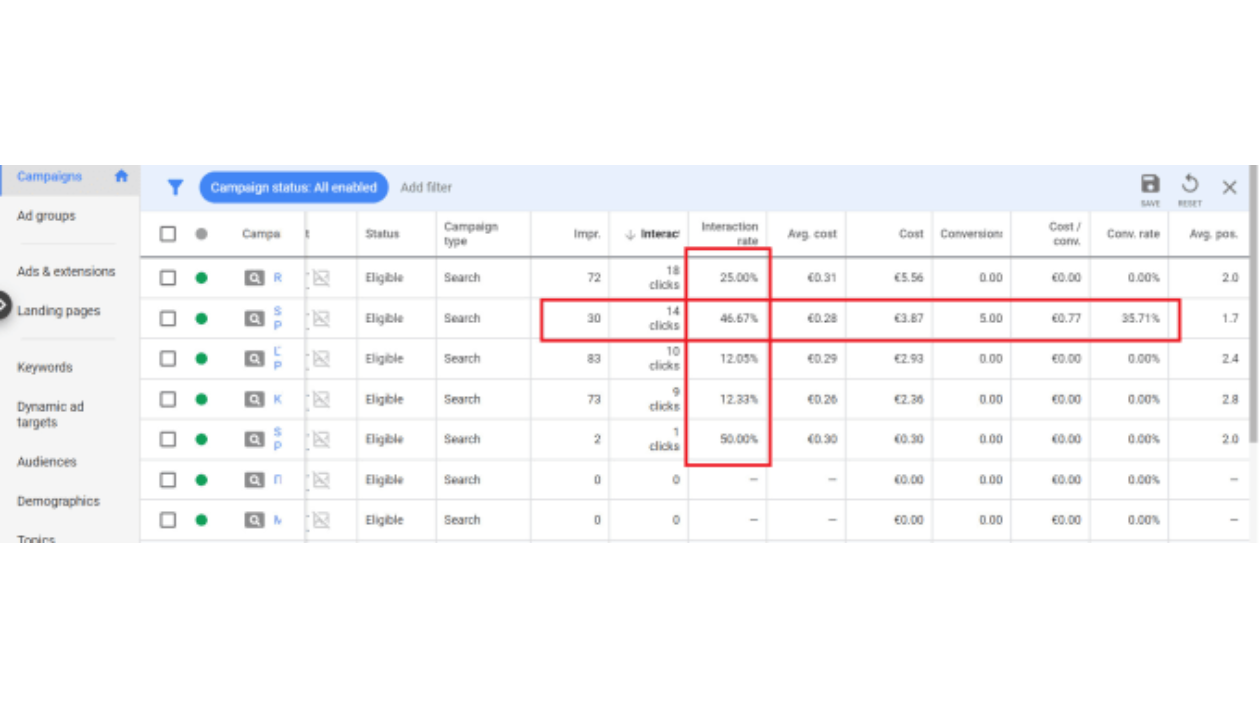Viewport: 1260px width, 708px height.
Task: Click the grey status dot in the table header
Action: click(x=201, y=234)
